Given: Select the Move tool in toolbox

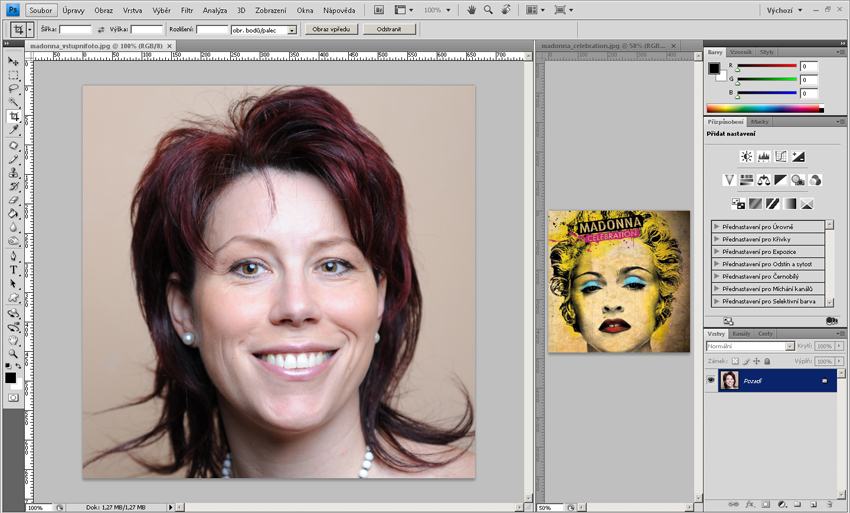Looking at the screenshot, I should tap(14, 61).
